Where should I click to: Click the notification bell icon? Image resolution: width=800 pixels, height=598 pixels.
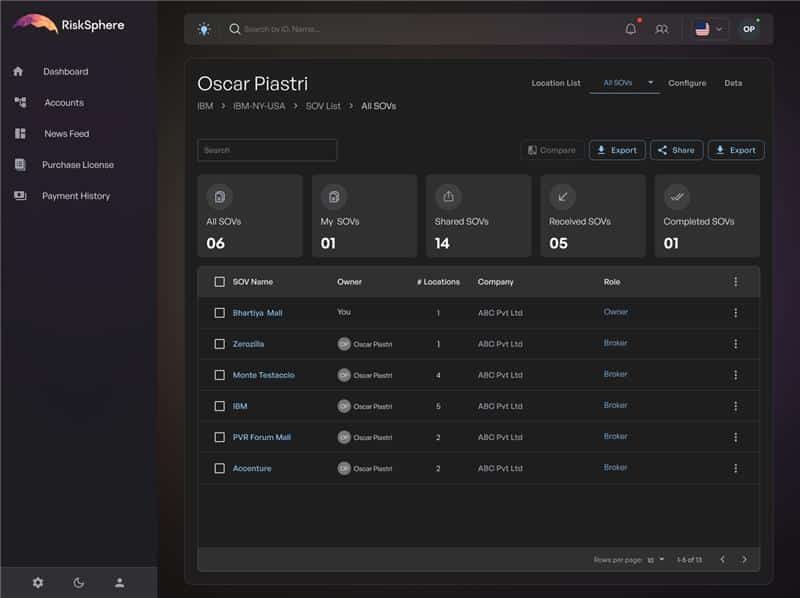pos(630,29)
